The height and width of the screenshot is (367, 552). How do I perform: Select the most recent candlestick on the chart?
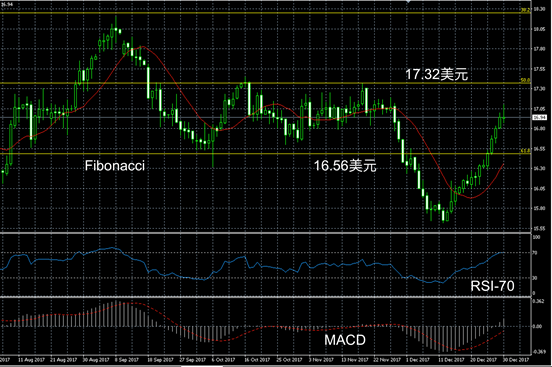(x=504, y=114)
